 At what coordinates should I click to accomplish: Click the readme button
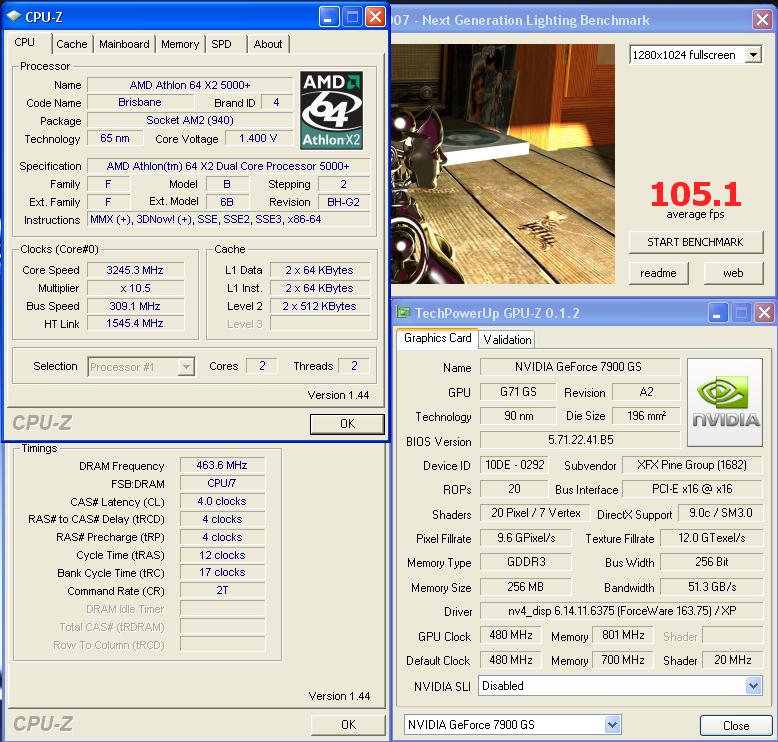(658, 273)
